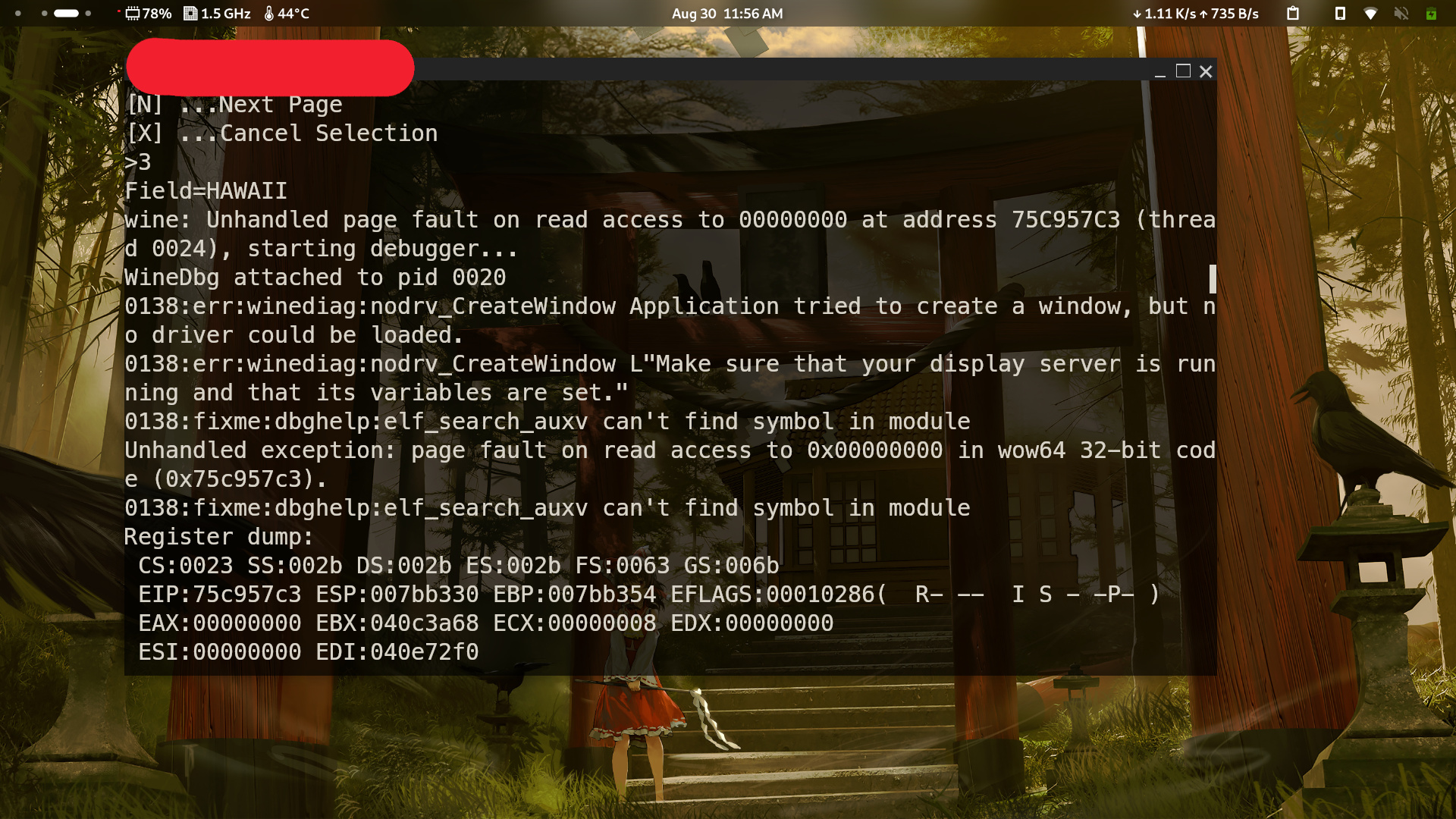This screenshot has height=819, width=1456.
Task: Click the terminal title bar
Action: pyautogui.click(x=781, y=69)
